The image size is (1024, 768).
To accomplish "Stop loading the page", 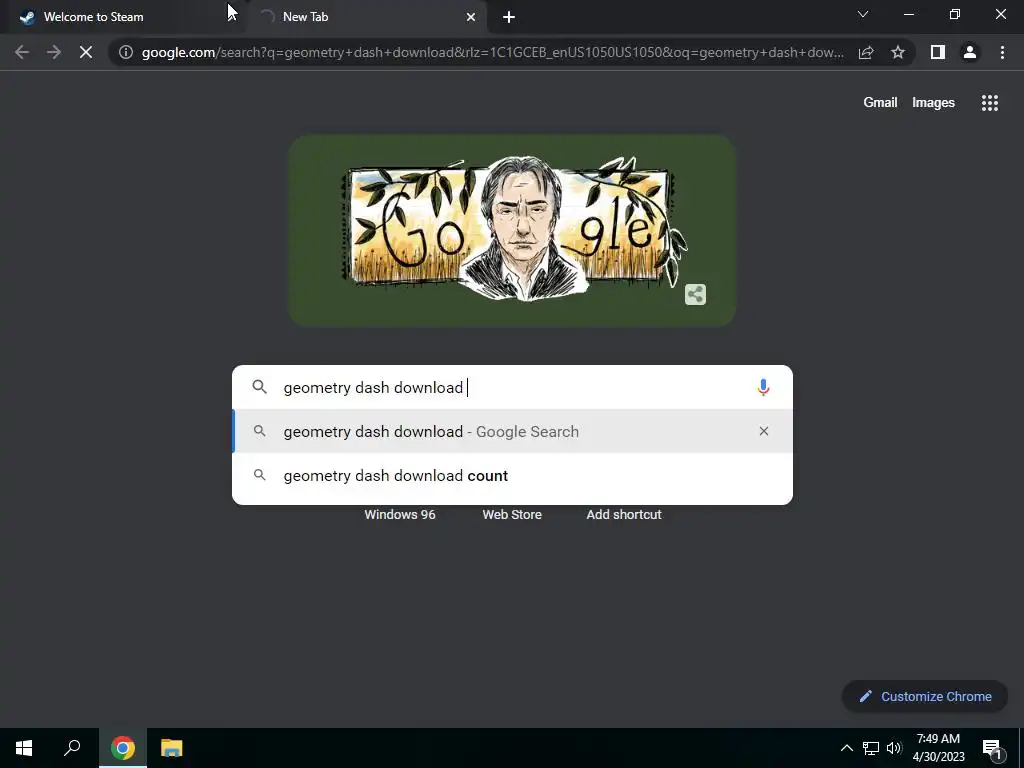I will tap(86, 52).
